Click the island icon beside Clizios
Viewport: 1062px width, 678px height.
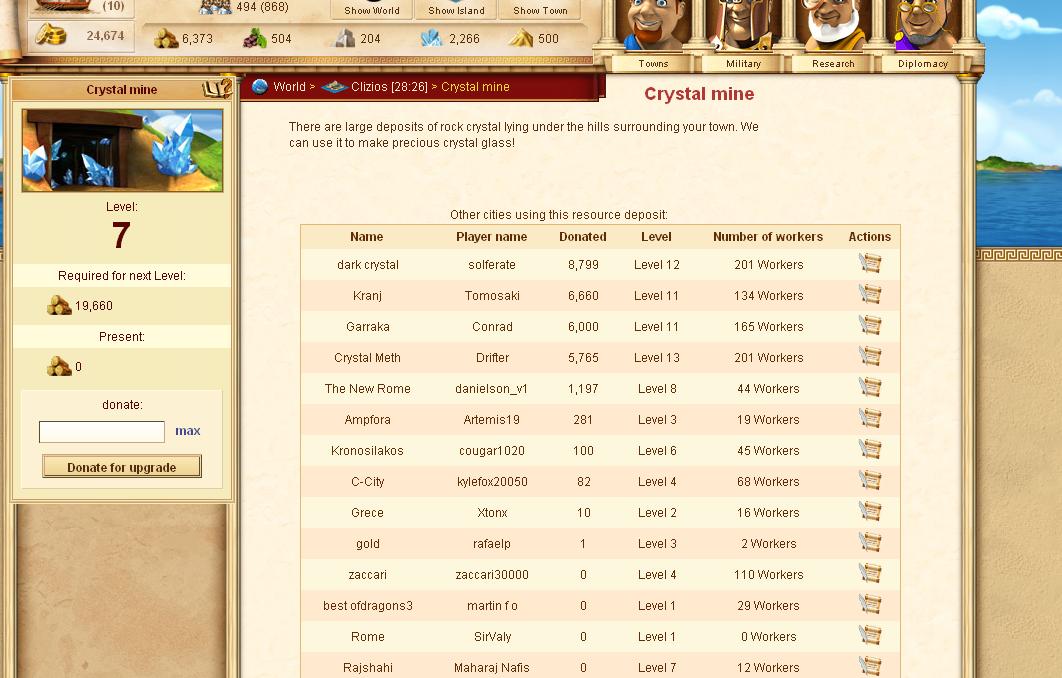[334, 87]
